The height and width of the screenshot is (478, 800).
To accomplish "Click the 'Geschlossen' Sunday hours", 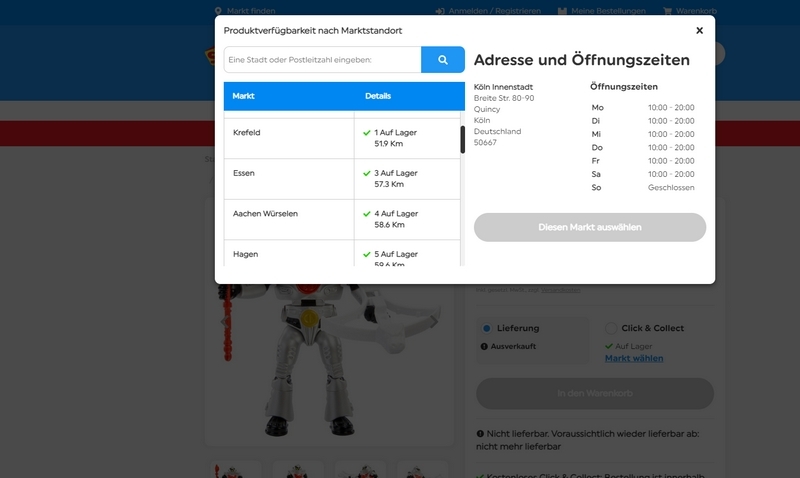I will pyautogui.click(x=671, y=188).
